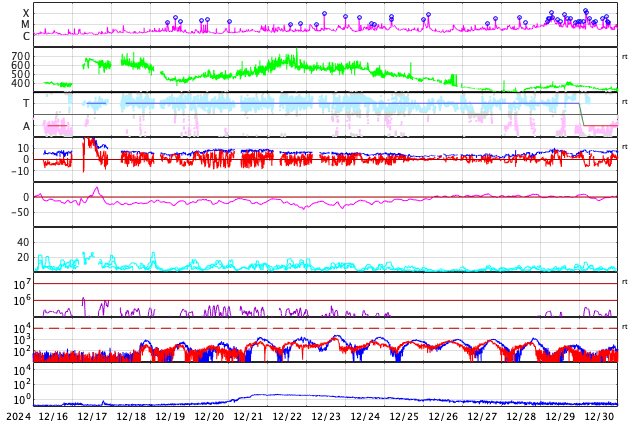Select the 600 tick on the green plot
This screenshot has width=634, height=424.
point(21,65)
